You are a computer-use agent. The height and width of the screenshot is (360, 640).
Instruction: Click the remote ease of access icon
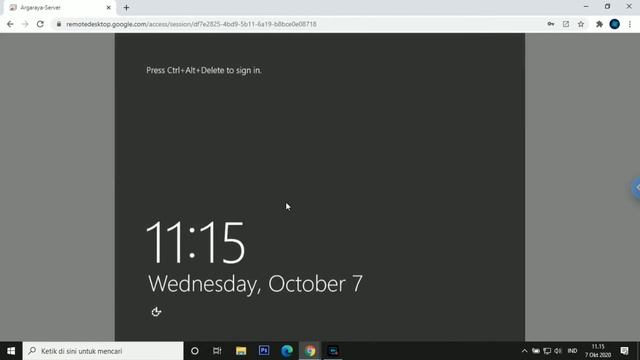[x=156, y=312]
